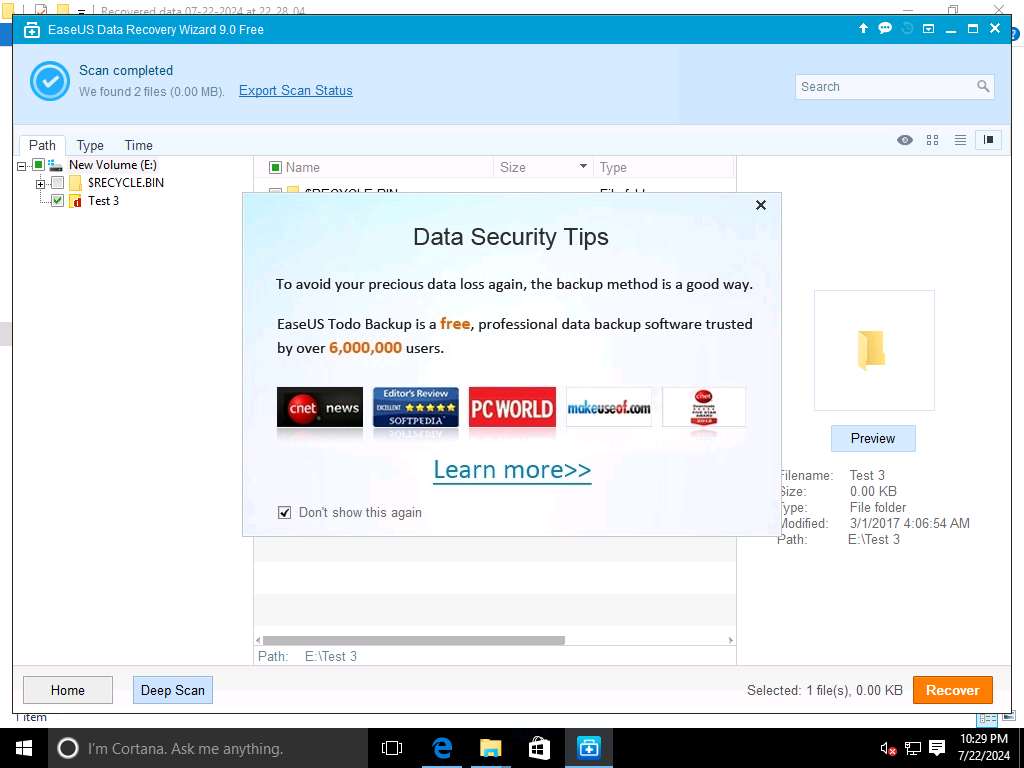This screenshot has height=768, width=1024.
Task: Open Task View from the taskbar
Action: (392, 748)
